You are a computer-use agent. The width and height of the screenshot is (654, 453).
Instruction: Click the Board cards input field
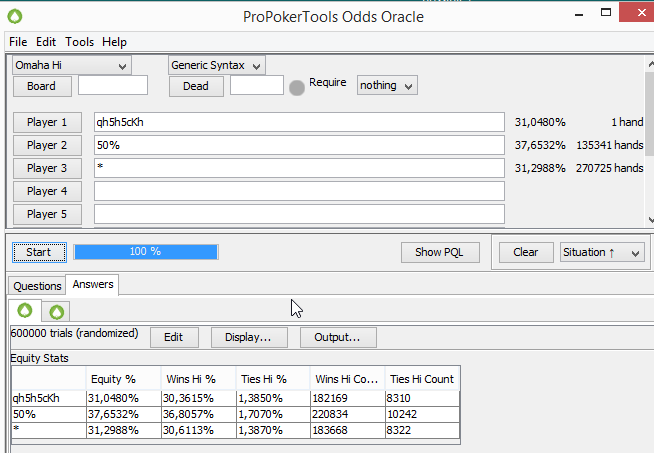(113, 86)
